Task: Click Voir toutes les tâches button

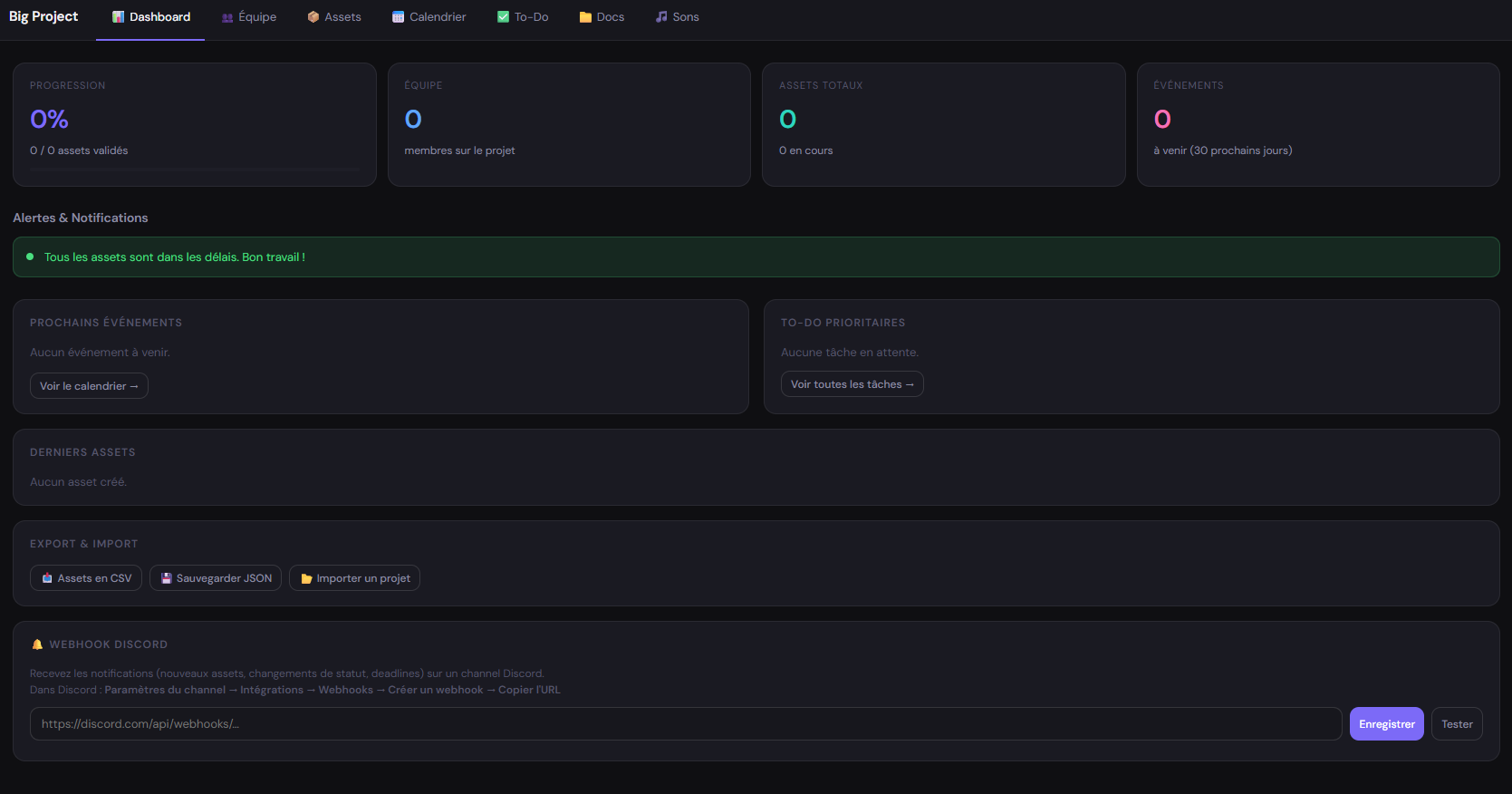Action: tap(852, 384)
